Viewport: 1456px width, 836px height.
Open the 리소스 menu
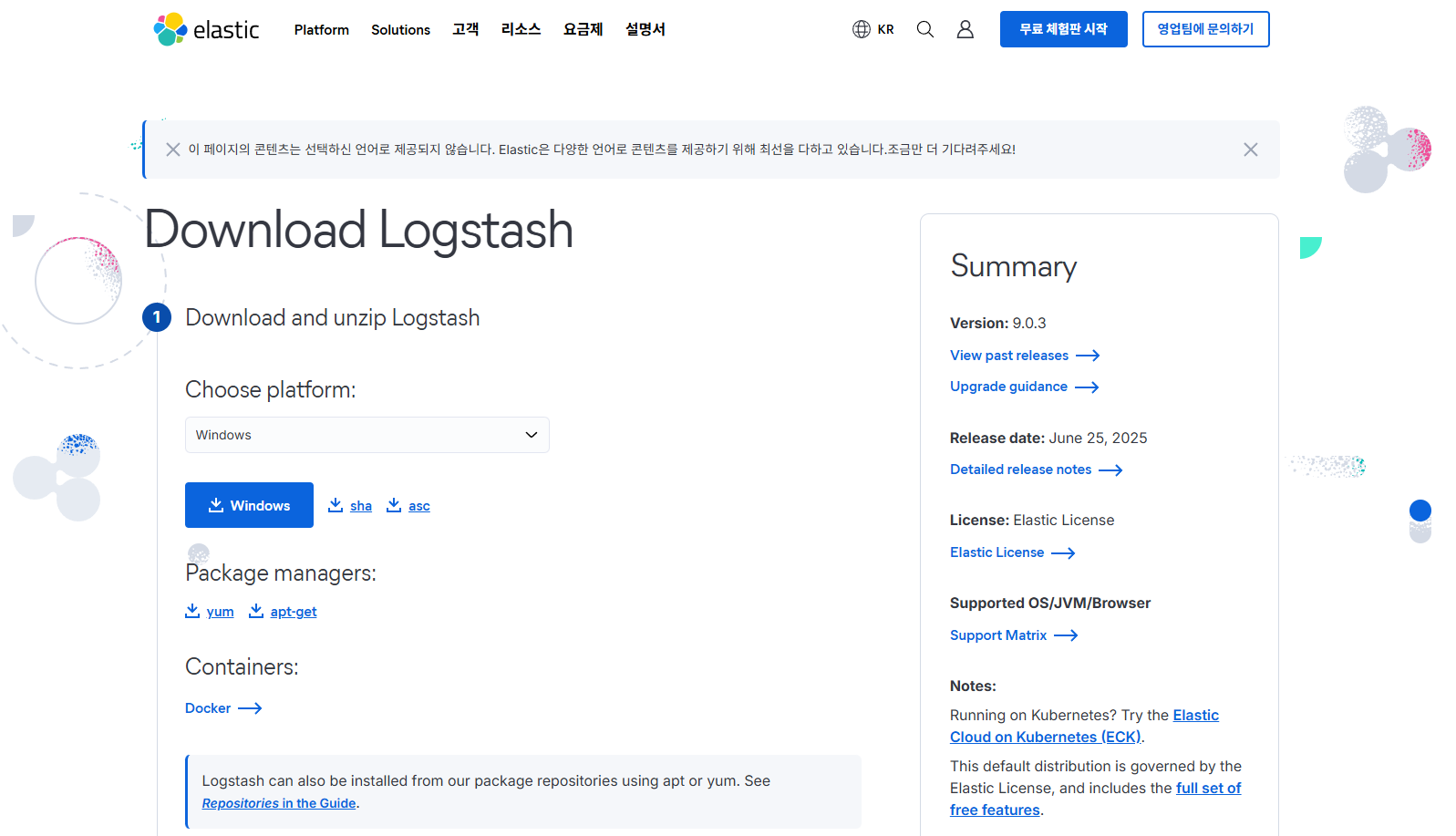(x=521, y=29)
